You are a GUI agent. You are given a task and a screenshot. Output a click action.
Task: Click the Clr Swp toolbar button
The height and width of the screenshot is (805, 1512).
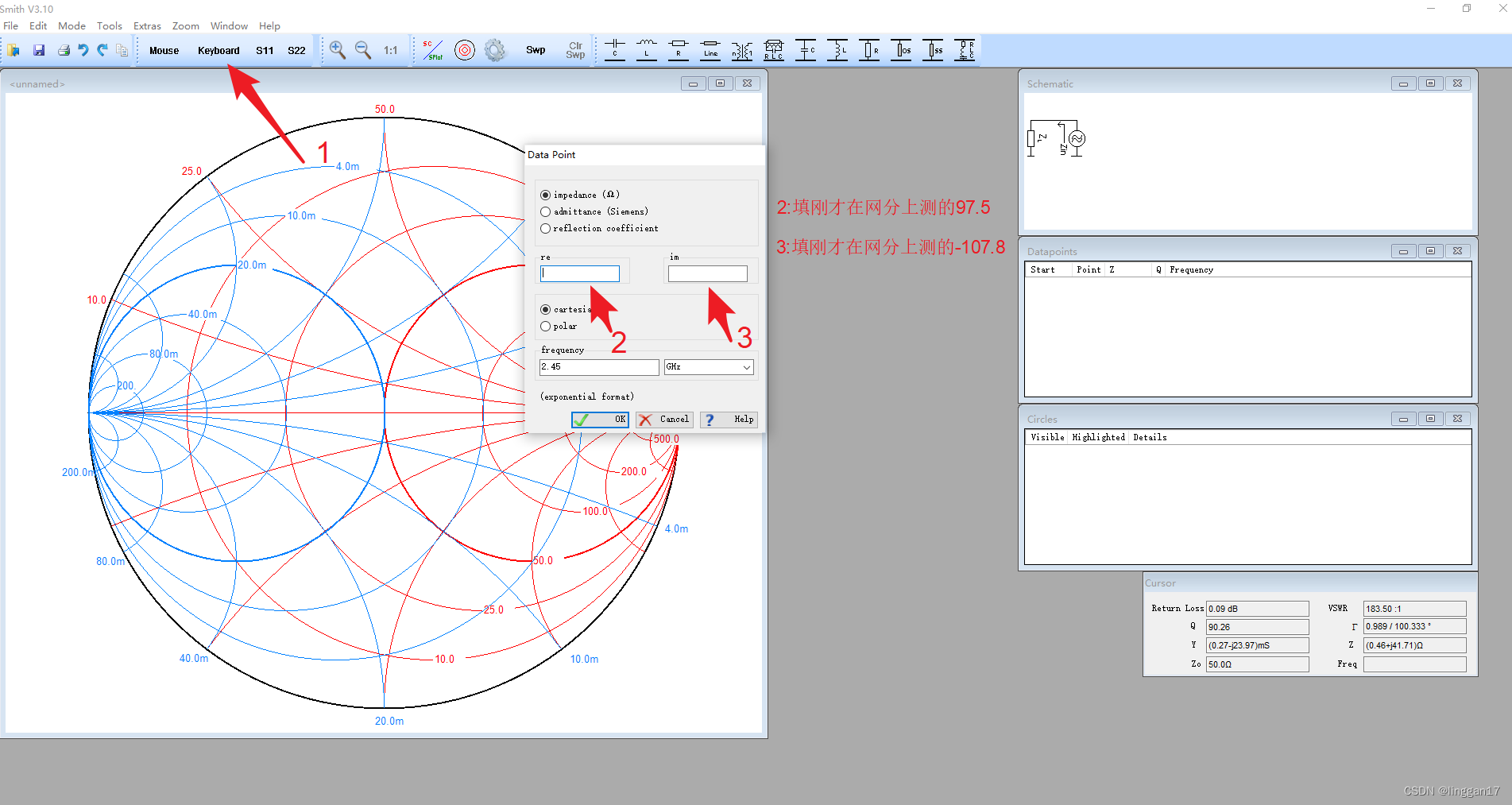coord(575,50)
